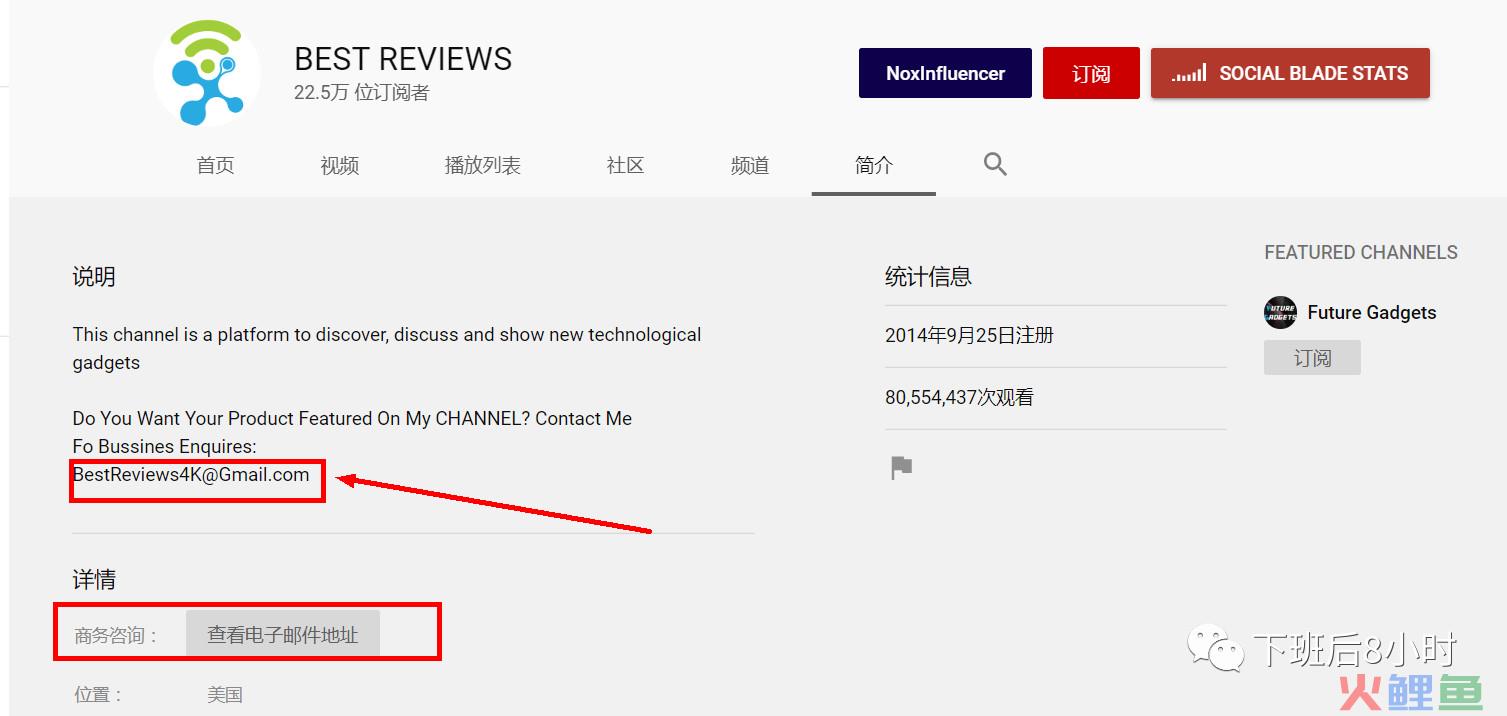Viewport: 1507px width, 716px height.
Task: Click 查看电子邮件地址 button
Action: click(283, 634)
